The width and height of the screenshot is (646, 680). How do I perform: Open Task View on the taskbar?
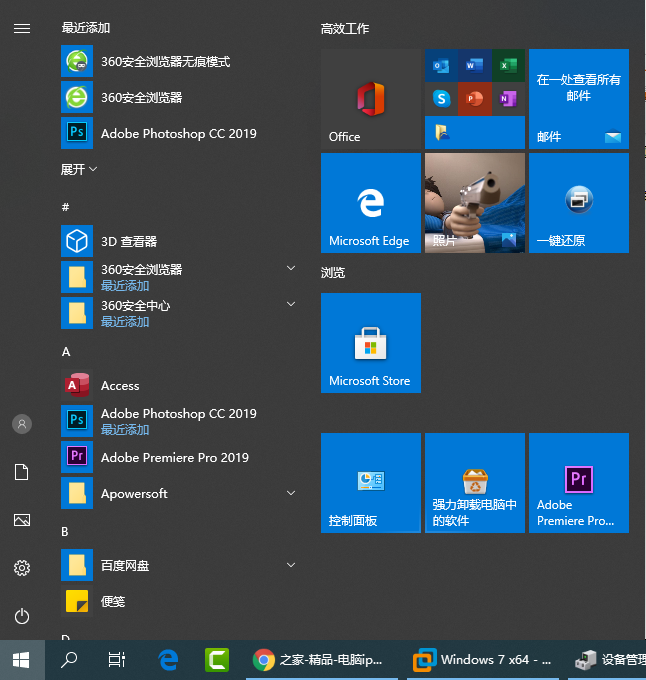tap(116, 660)
